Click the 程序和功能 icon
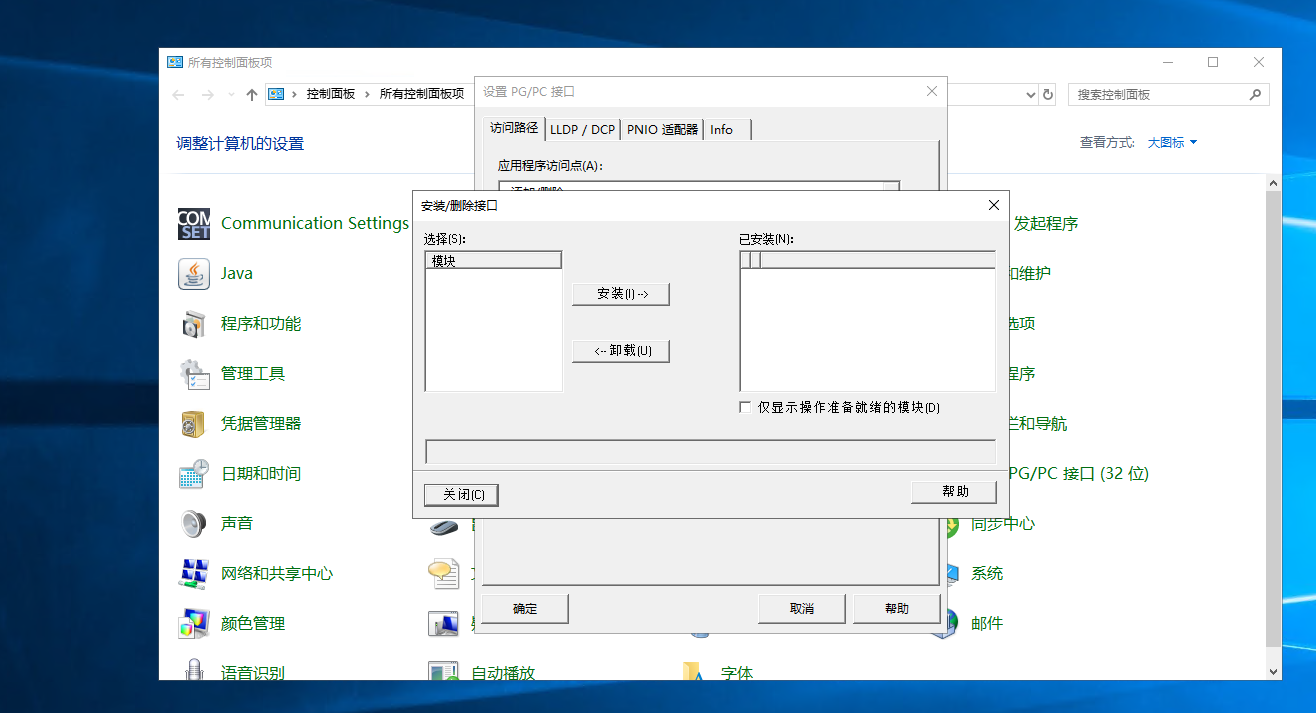1316x713 pixels. (x=194, y=324)
